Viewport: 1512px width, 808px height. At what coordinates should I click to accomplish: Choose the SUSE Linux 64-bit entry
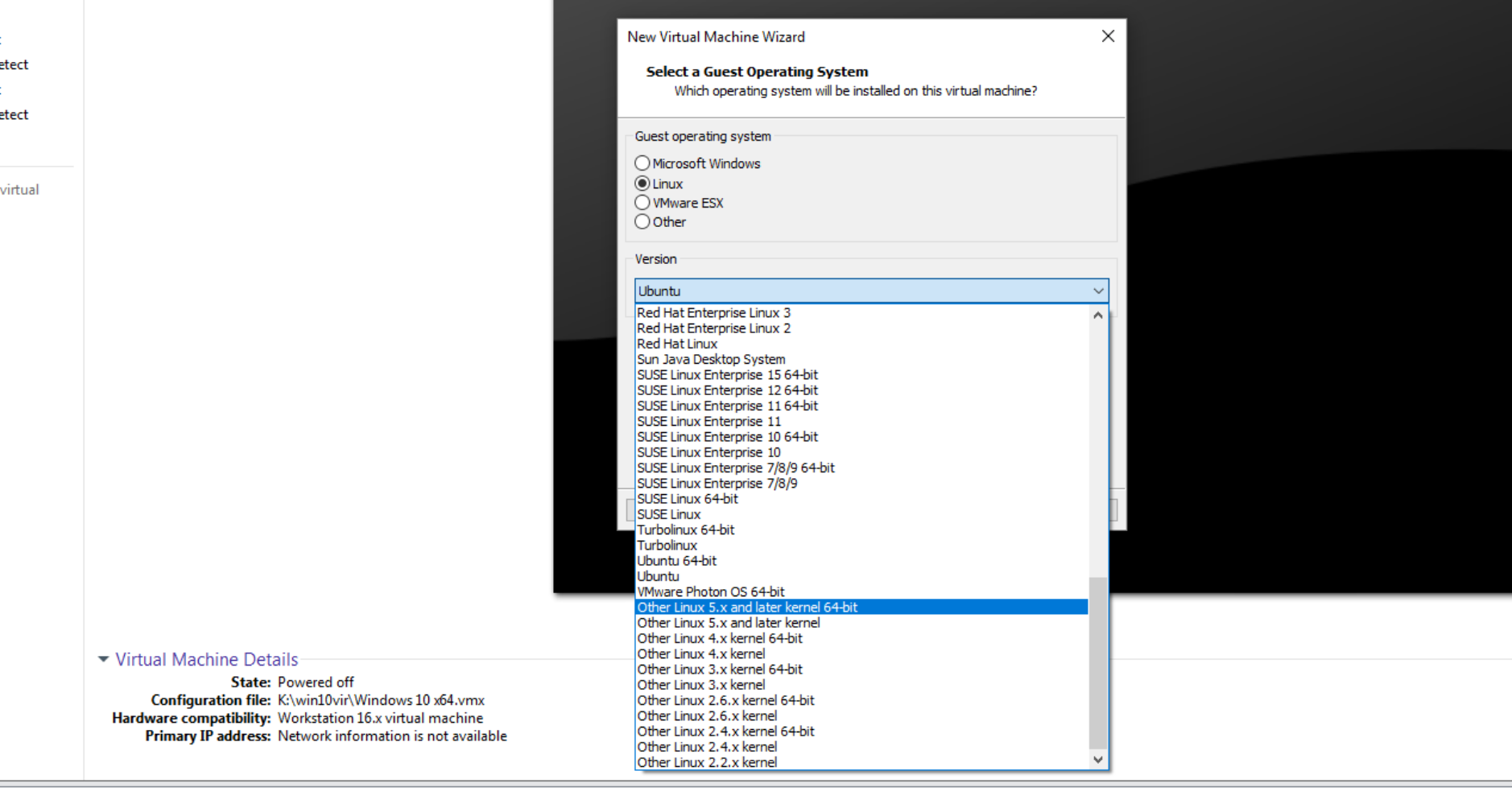(861, 499)
